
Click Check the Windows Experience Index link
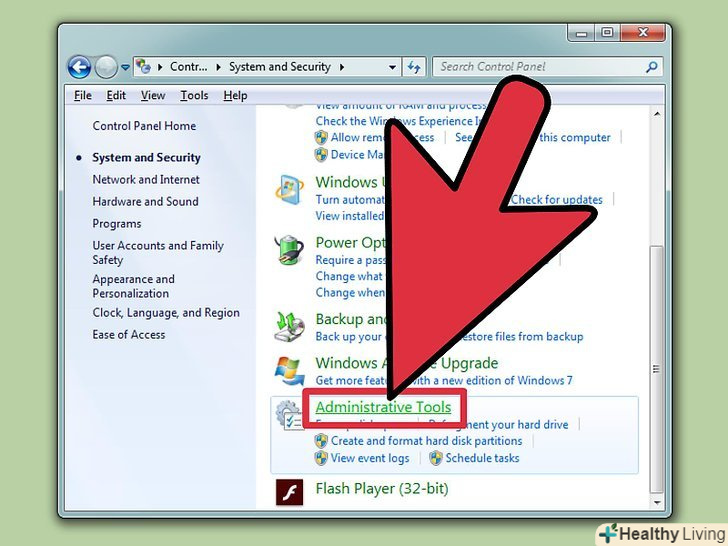pyautogui.click(x=398, y=121)
